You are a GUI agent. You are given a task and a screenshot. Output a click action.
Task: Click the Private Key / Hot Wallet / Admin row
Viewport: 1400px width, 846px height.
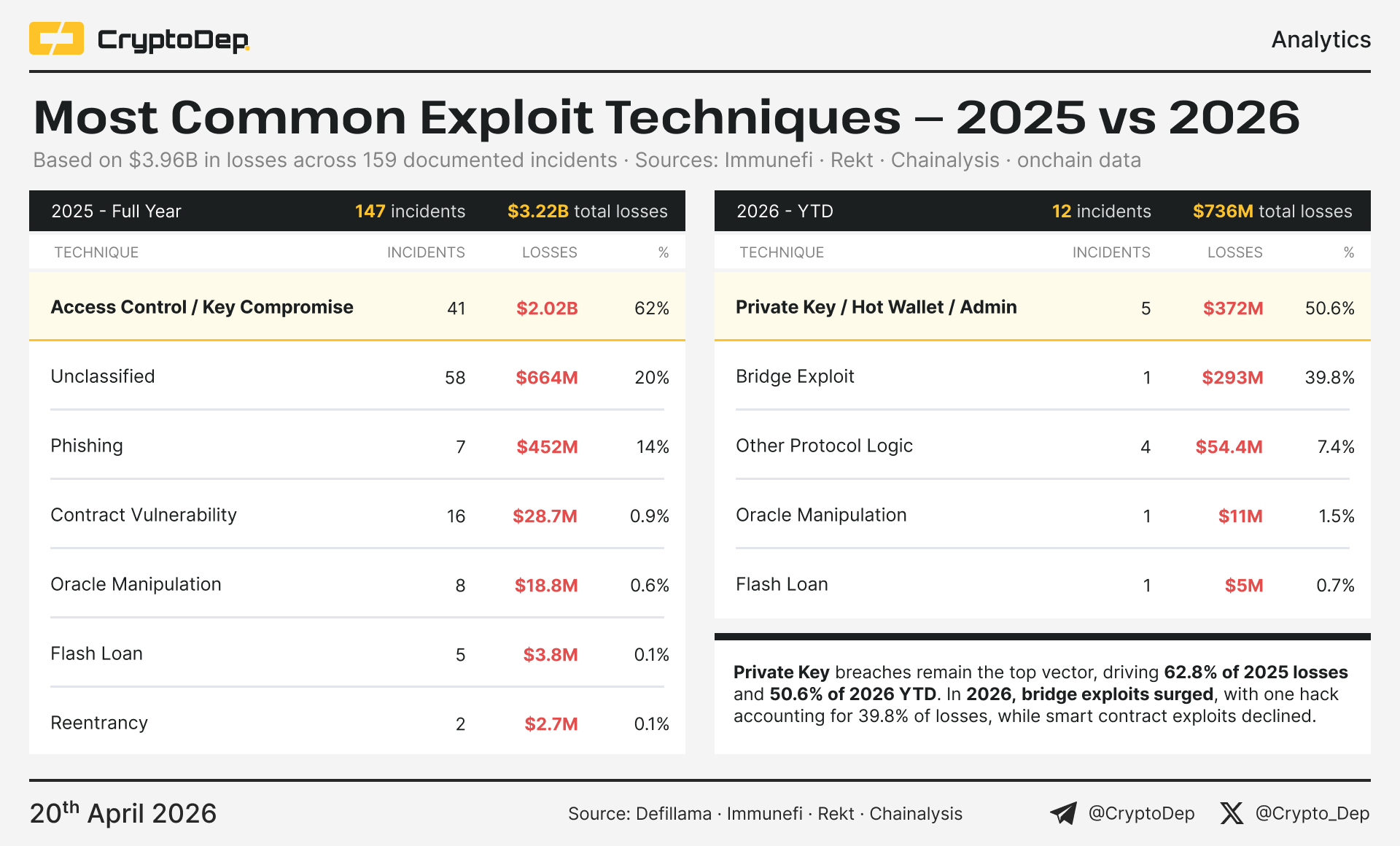coord(876,307)
